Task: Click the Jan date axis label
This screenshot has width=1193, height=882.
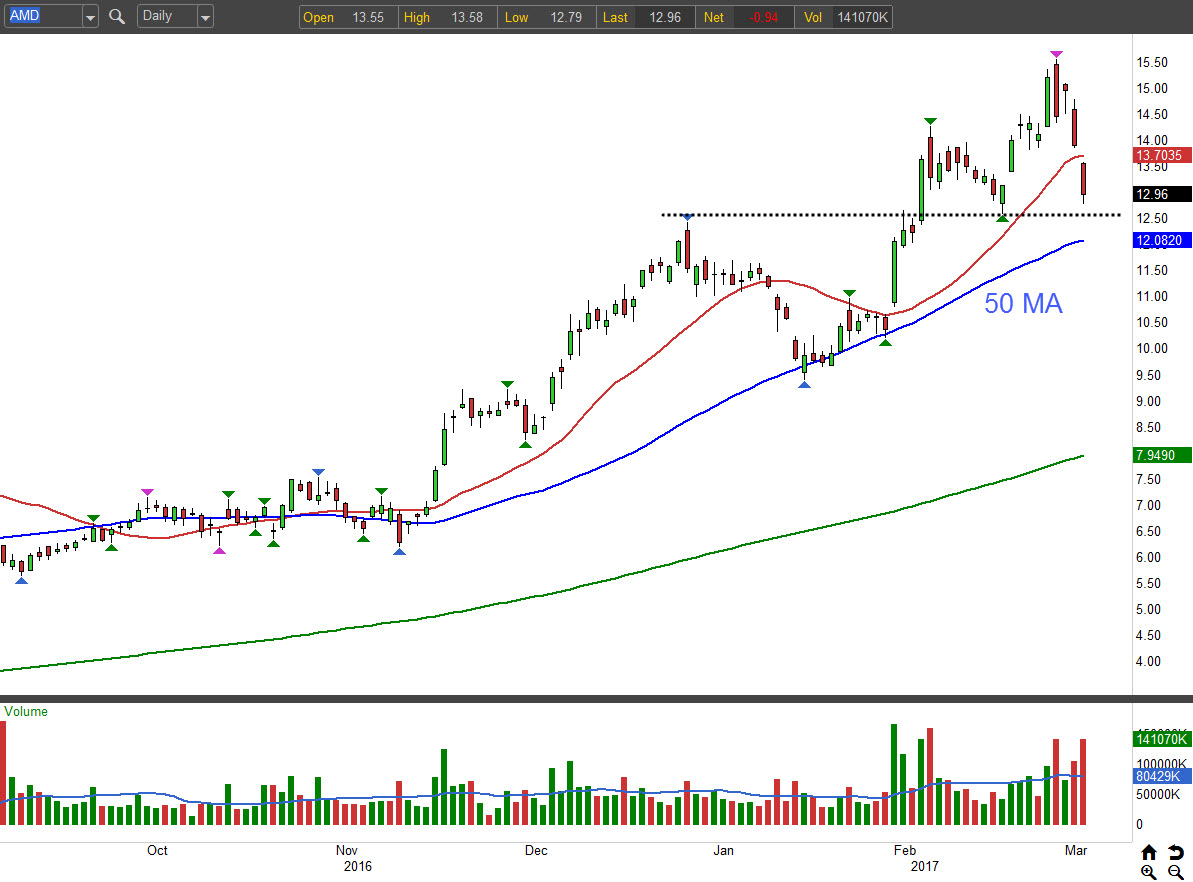Action: pos(724,850)
